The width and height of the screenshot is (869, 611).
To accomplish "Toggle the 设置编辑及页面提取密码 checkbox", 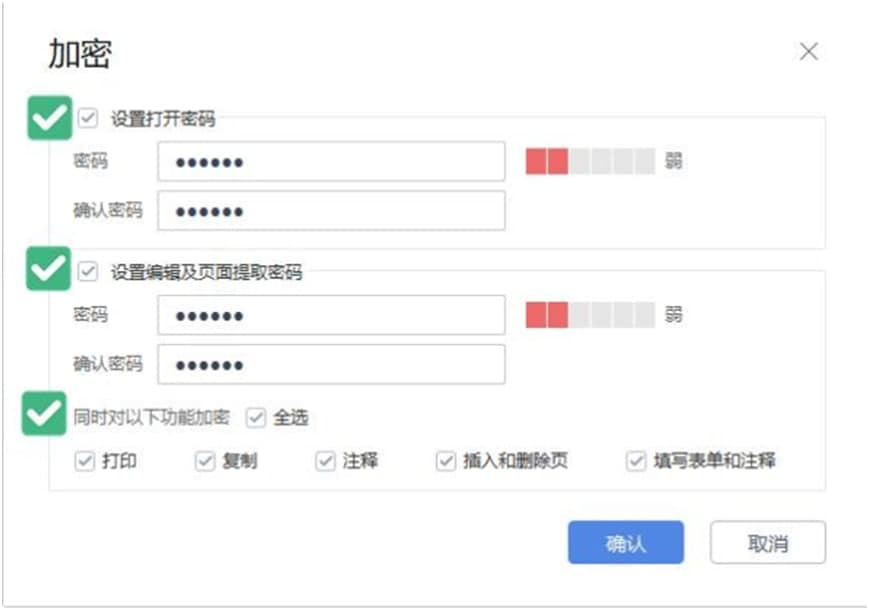I will [x=89, y=270].
